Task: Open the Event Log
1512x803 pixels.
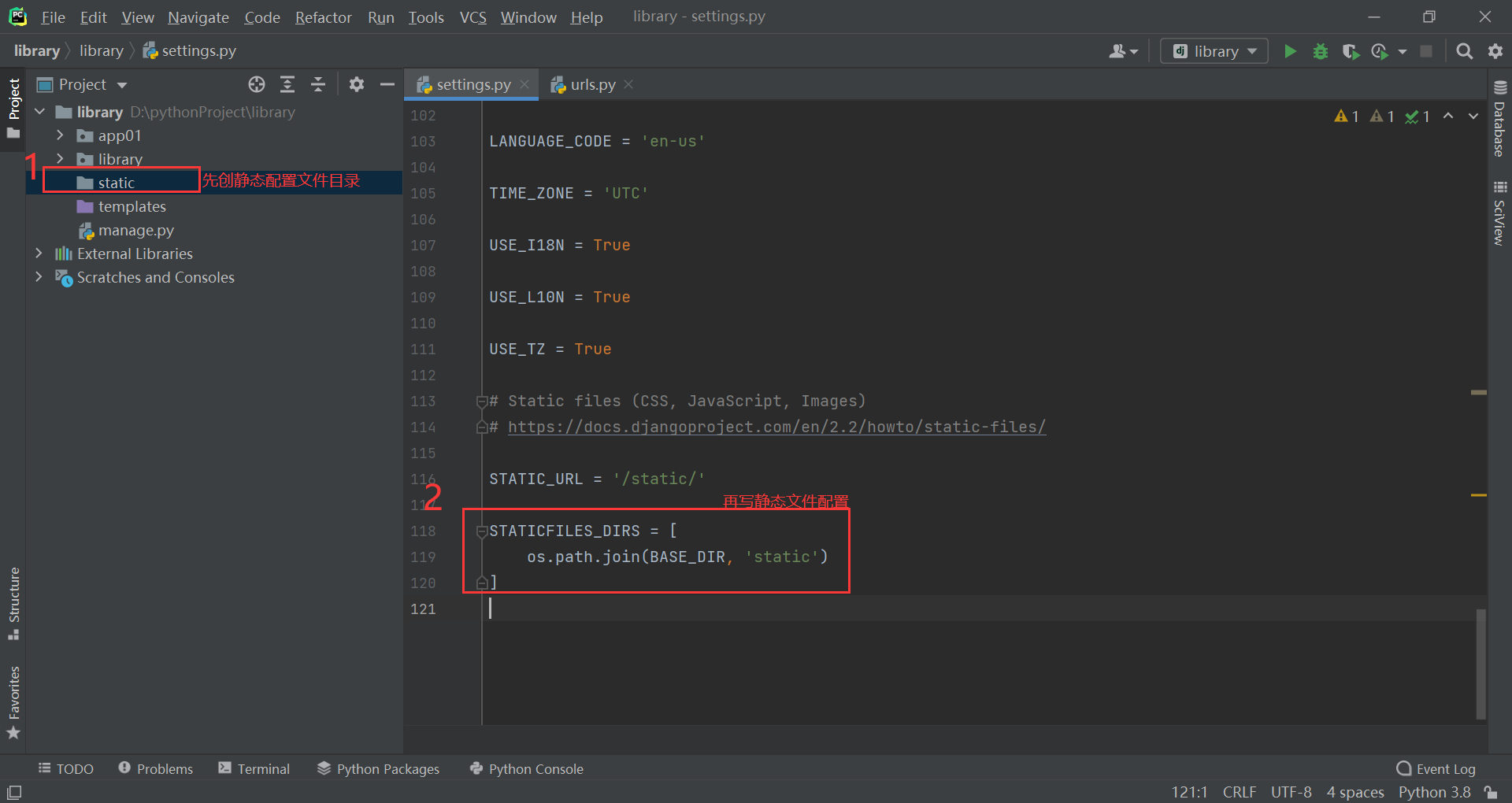Action: point(1436,768)
